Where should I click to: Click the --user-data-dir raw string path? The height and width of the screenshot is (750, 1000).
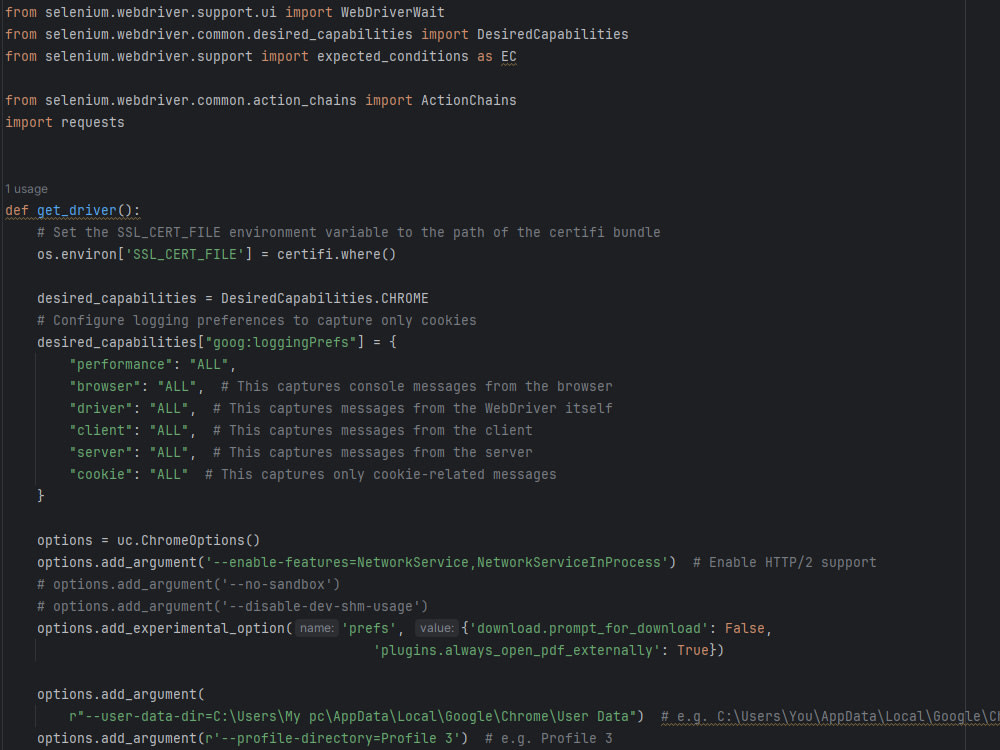pyautogui.click(x=353, y=717)
